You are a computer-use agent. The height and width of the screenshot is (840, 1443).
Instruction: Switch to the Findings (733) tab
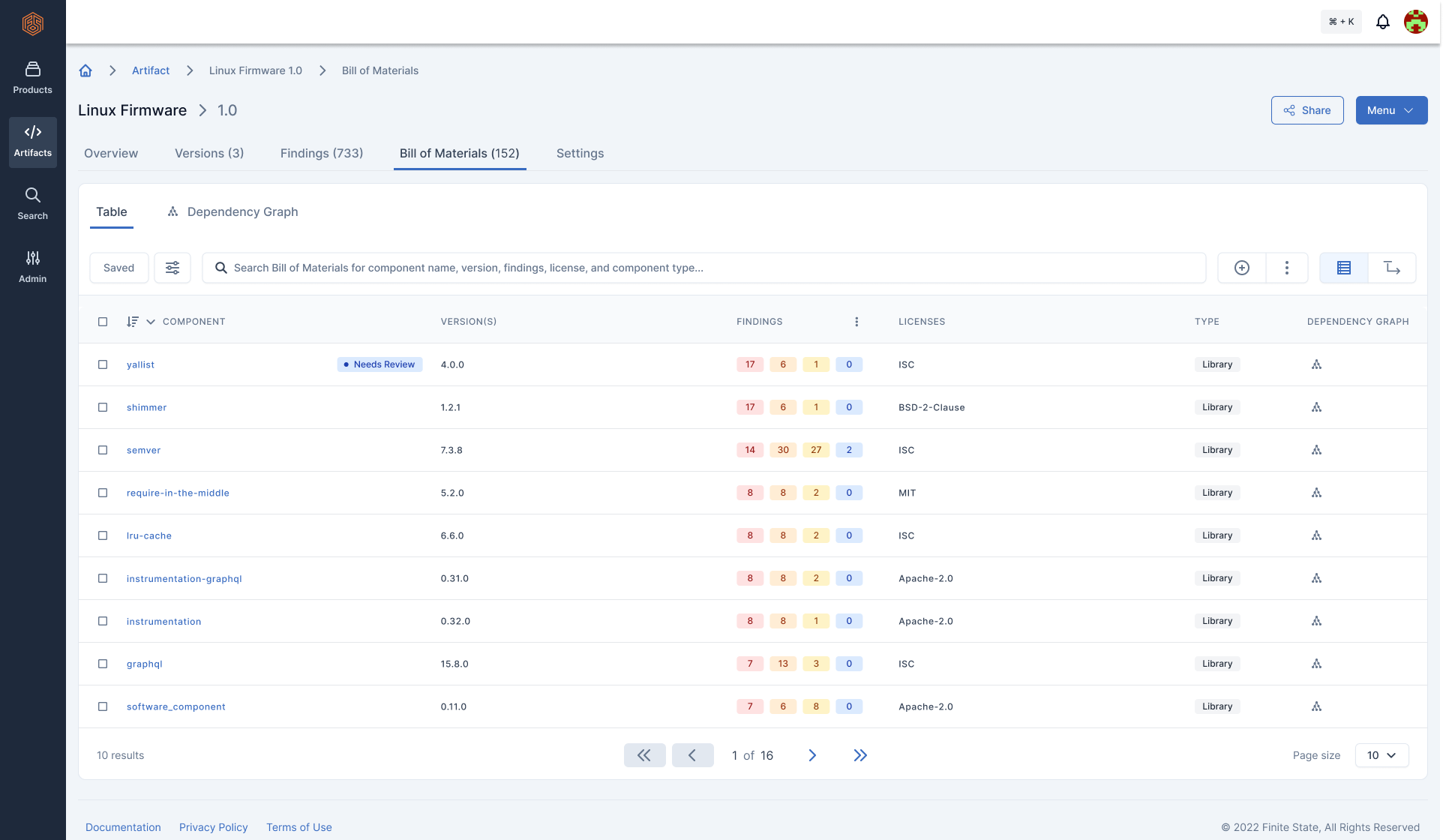click(322, 153)
